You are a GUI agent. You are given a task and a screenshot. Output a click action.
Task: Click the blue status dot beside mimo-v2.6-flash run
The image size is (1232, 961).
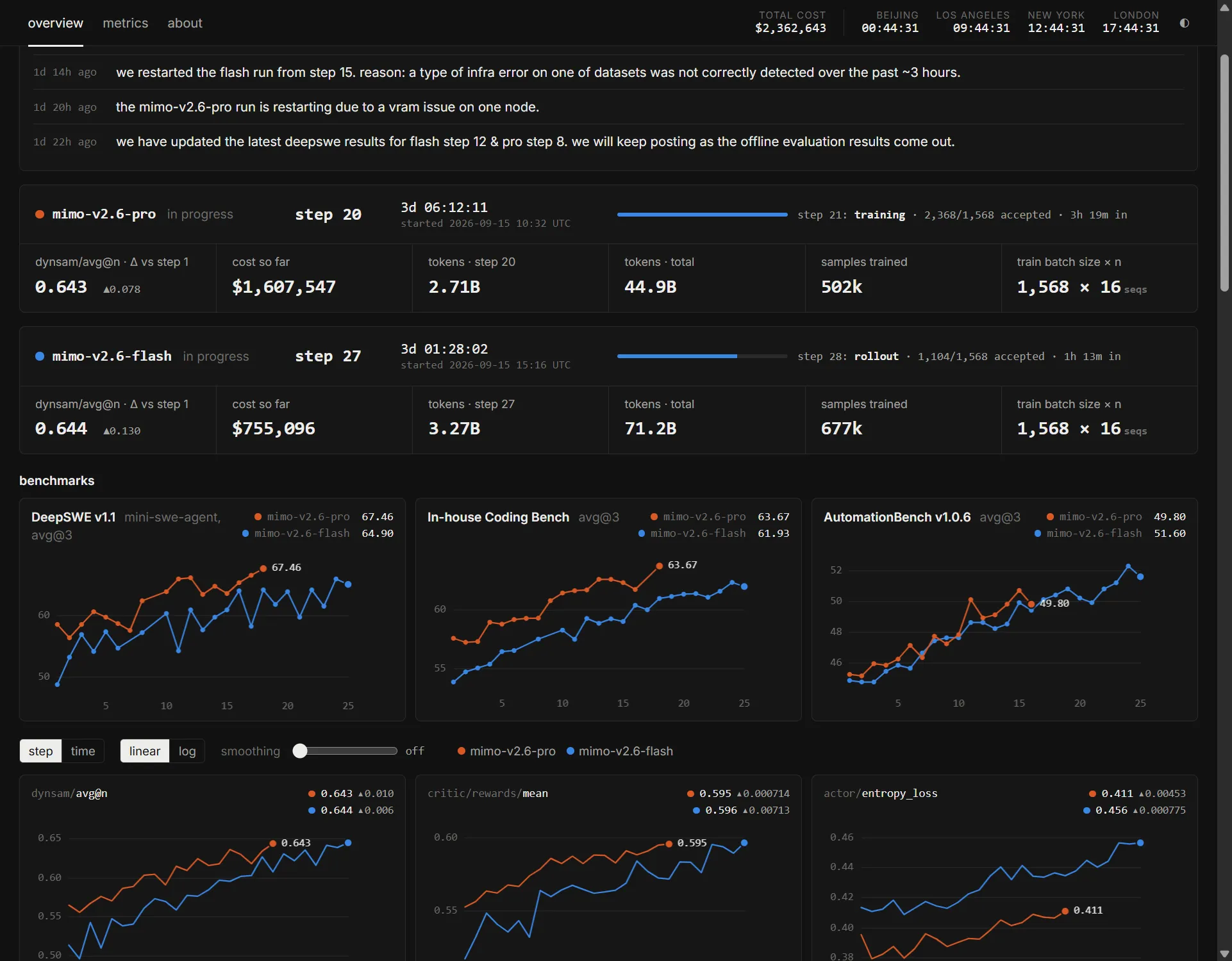pos(40,356)
